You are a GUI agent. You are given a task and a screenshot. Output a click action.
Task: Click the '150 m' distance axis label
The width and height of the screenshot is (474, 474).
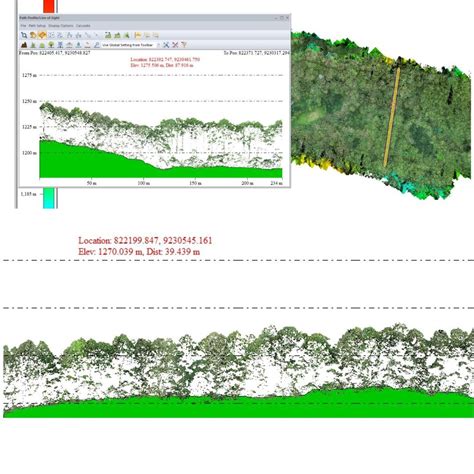195,183
